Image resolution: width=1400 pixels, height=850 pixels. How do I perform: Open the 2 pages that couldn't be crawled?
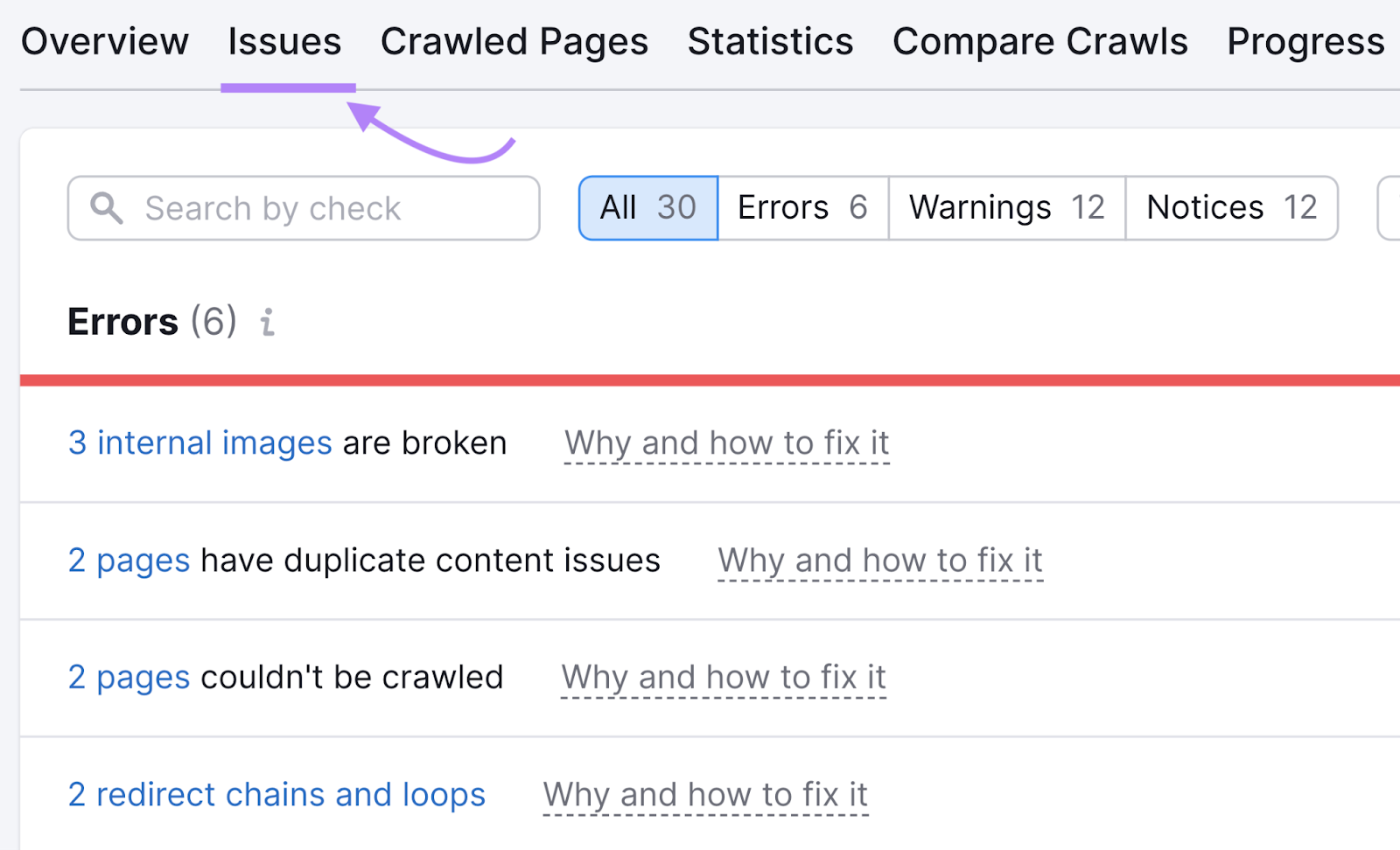click(129, 677)
